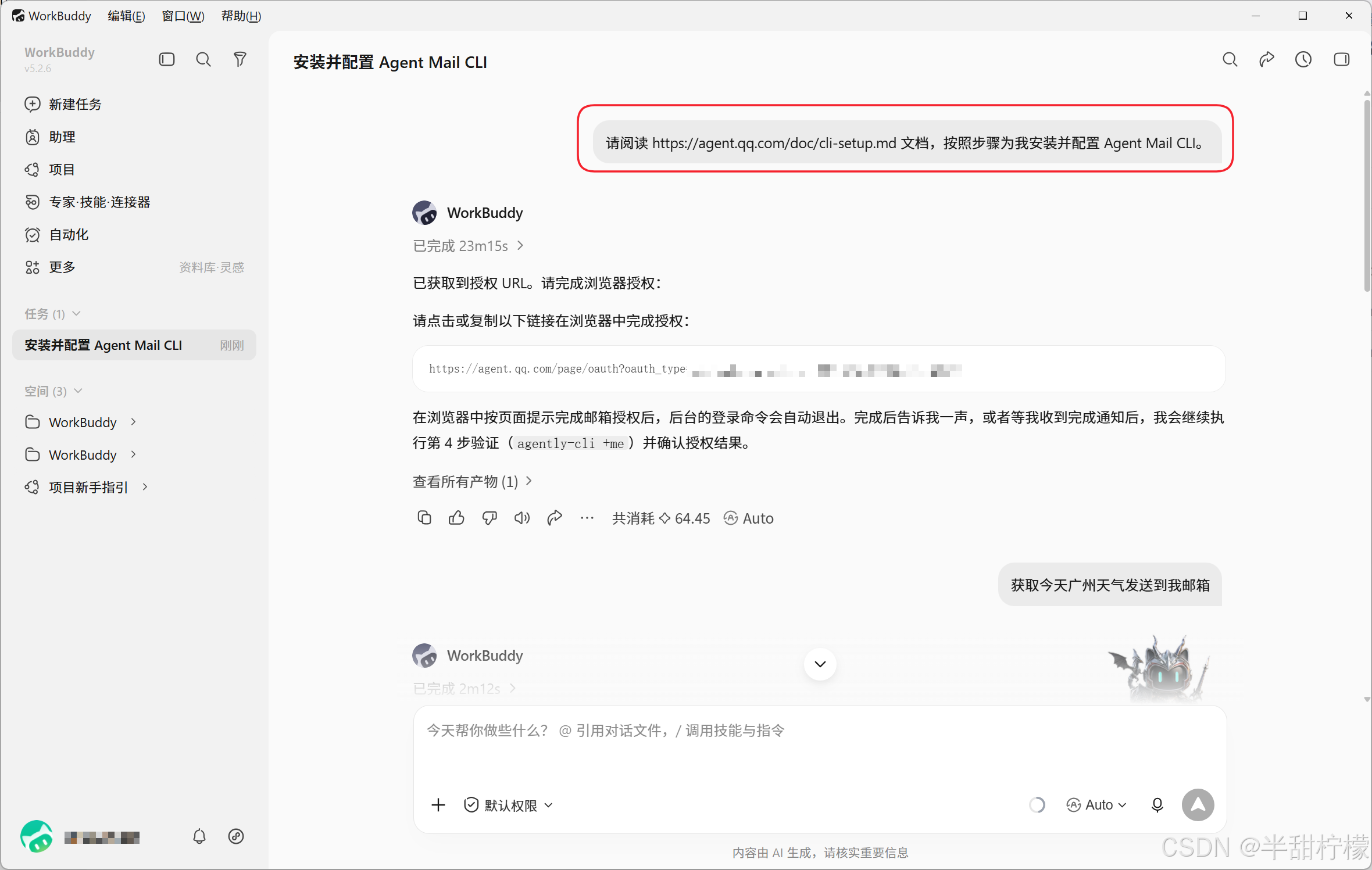Open 专家·技能·连接器 section
The width and height of the screenshot is (1372, 870).
(88, 202)
